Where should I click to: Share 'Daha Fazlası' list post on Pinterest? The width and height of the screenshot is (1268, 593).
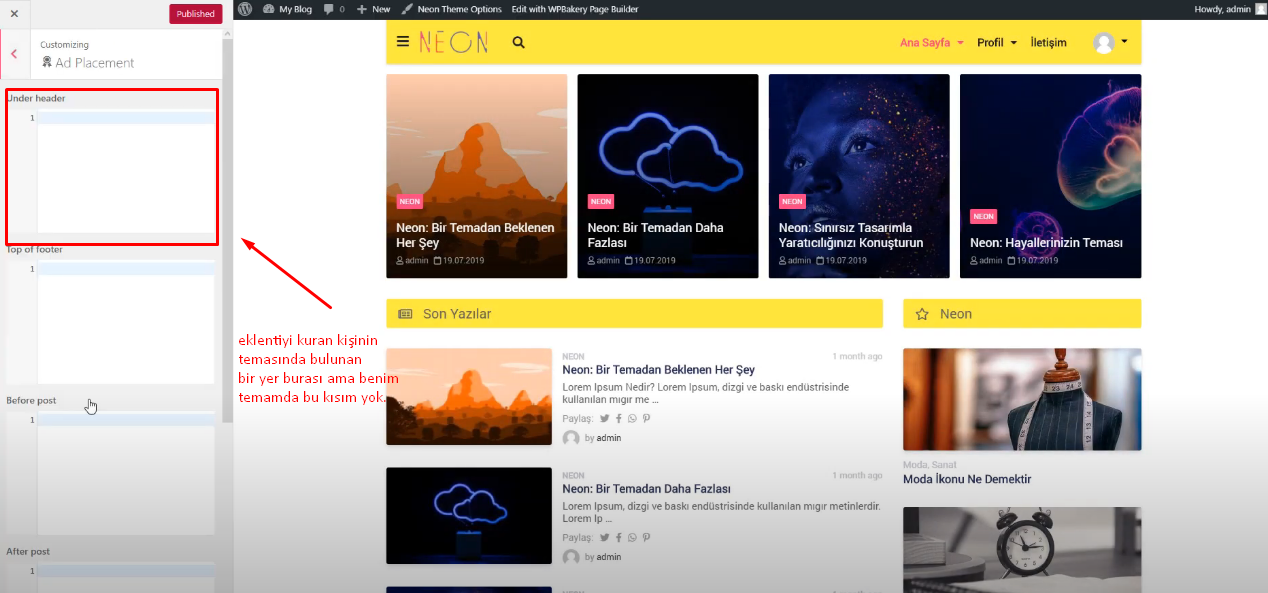[x=646, y=537]
